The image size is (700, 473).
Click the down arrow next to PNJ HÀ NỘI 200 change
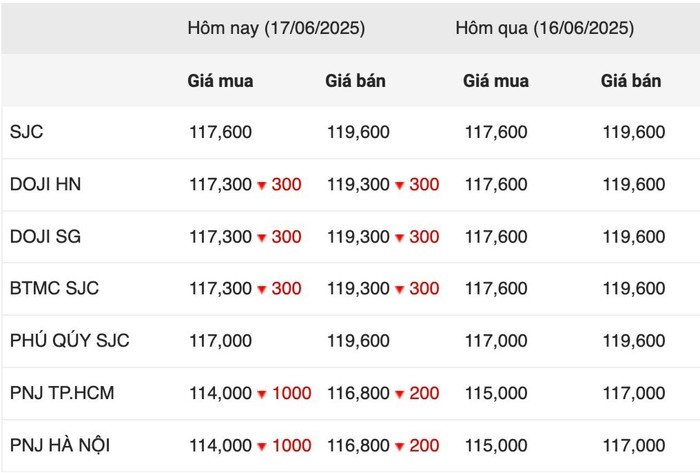400,446
